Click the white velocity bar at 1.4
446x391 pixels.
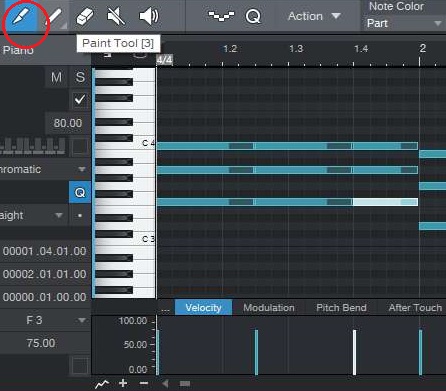point(355,352)
